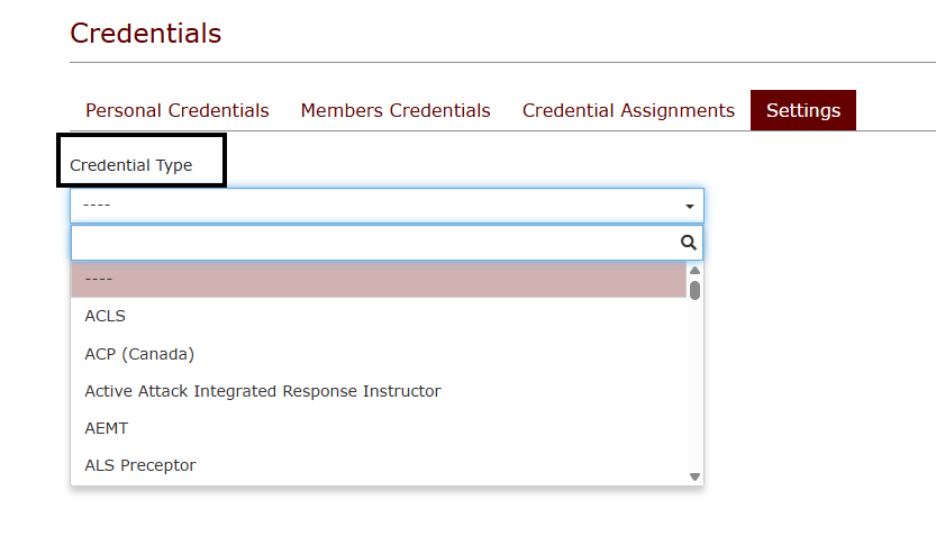Click the Credential Type label
The width and height of the screenshot is (936, 552).
(131, 165)
